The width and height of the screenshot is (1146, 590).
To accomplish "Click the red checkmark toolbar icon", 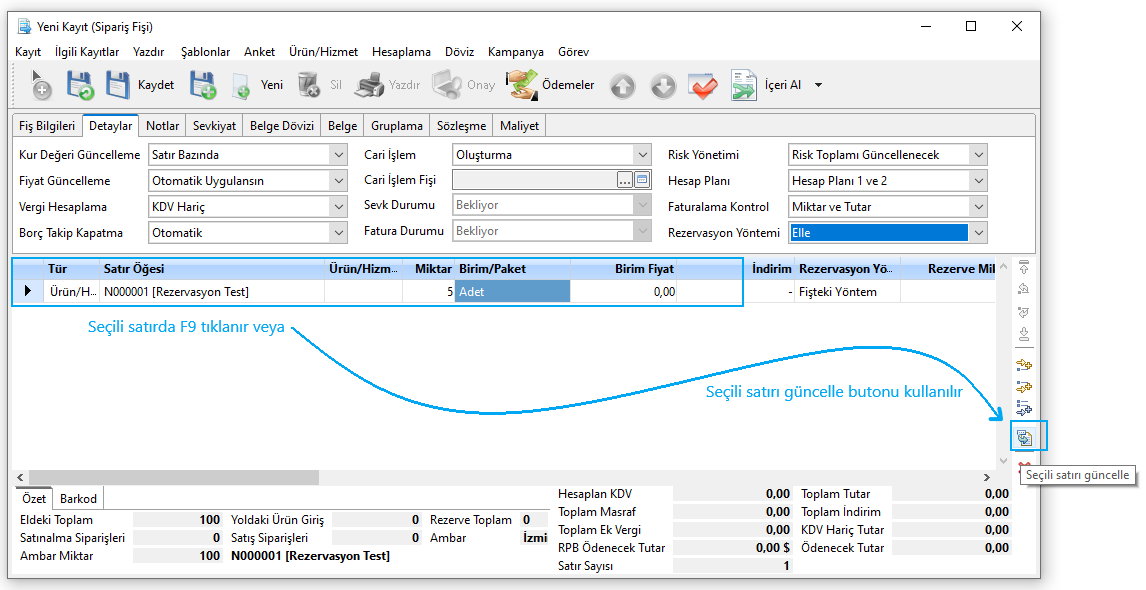I will click(x=703, y=86).
